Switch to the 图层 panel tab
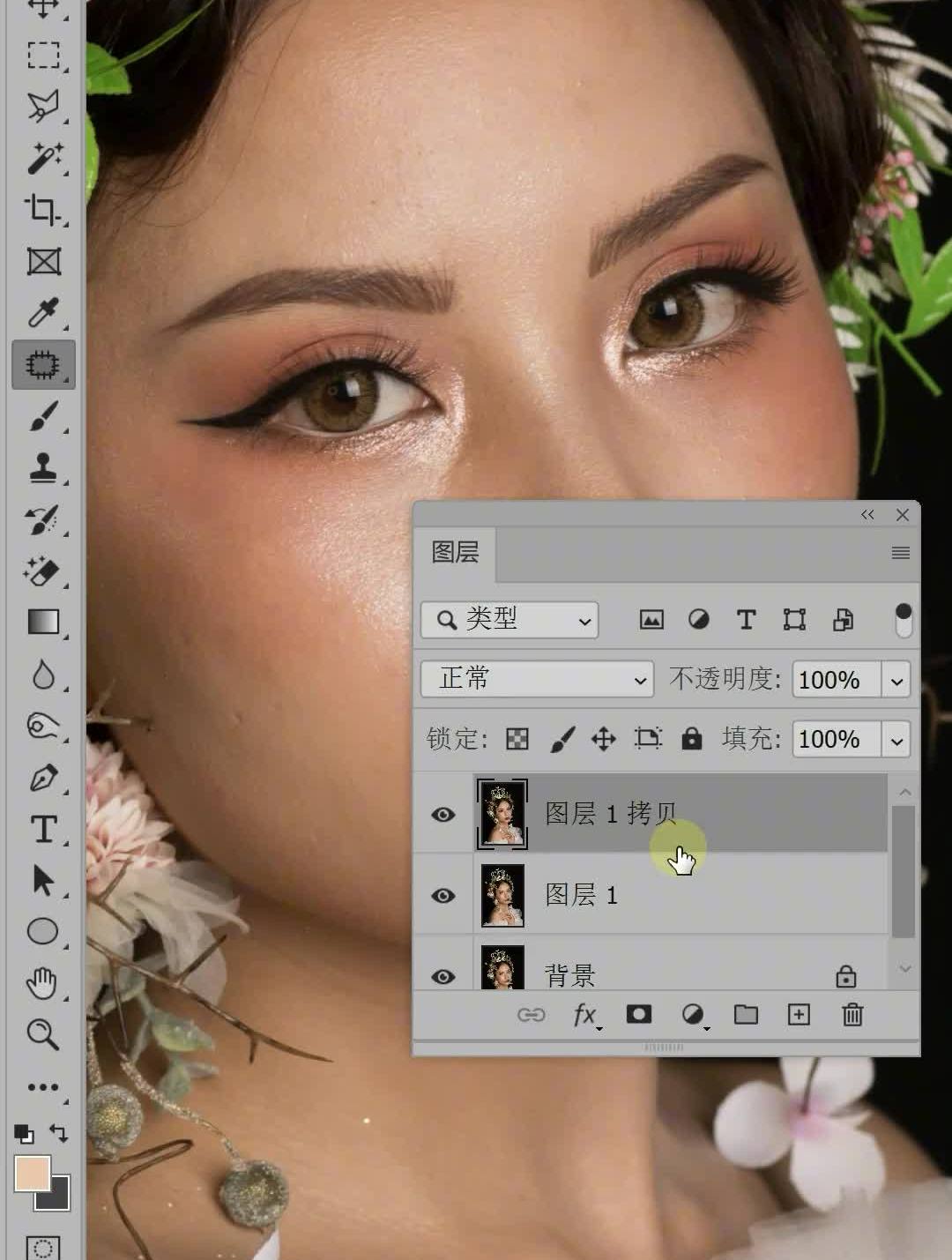The image size is (952, 1260). [455, 554]
